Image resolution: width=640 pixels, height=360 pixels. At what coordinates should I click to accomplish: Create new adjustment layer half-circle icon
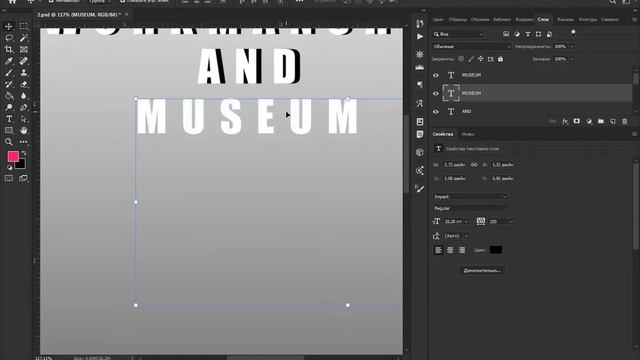589,122
